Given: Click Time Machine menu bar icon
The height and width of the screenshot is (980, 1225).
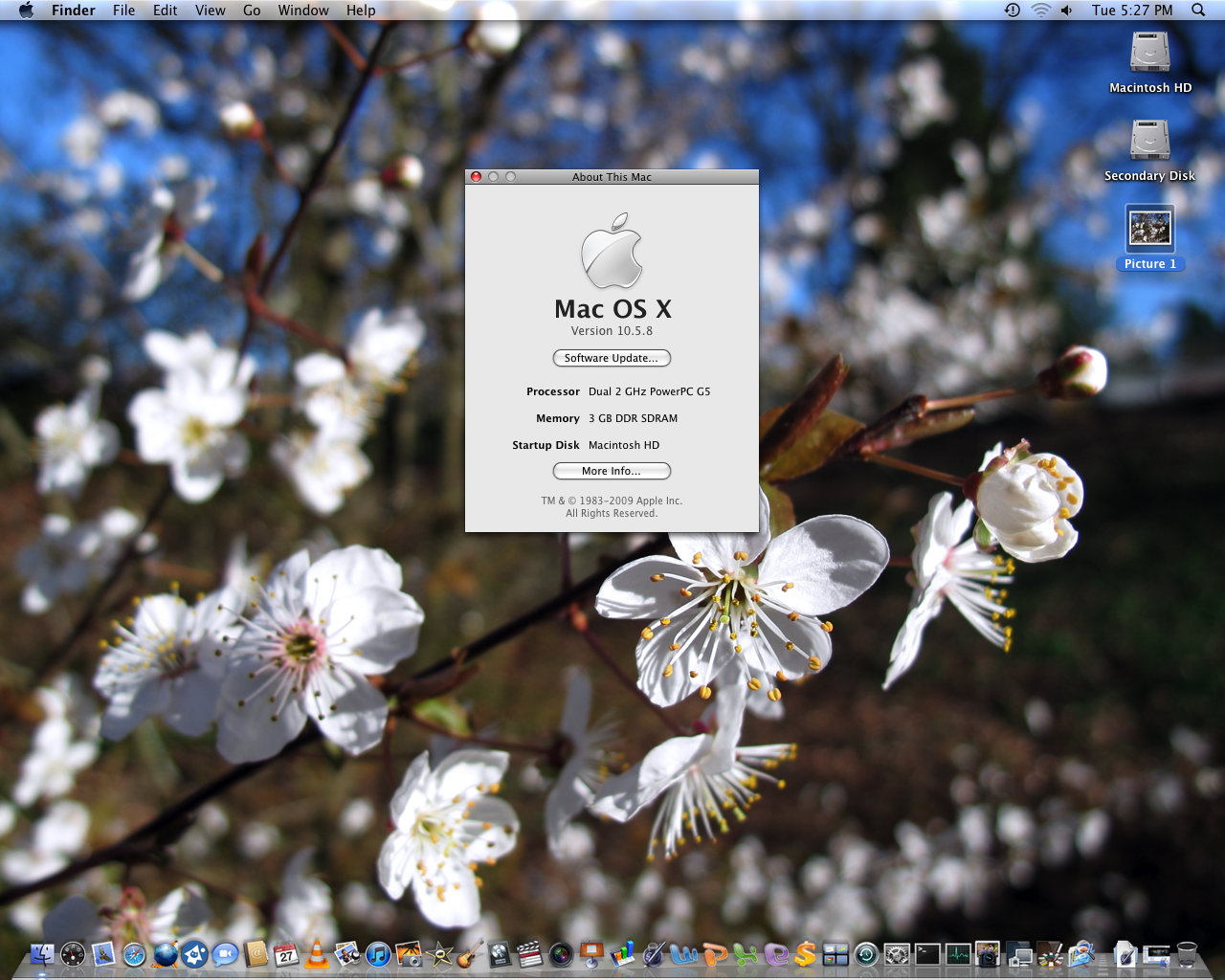Looking at the screenshot, I should coord(1013,10).
